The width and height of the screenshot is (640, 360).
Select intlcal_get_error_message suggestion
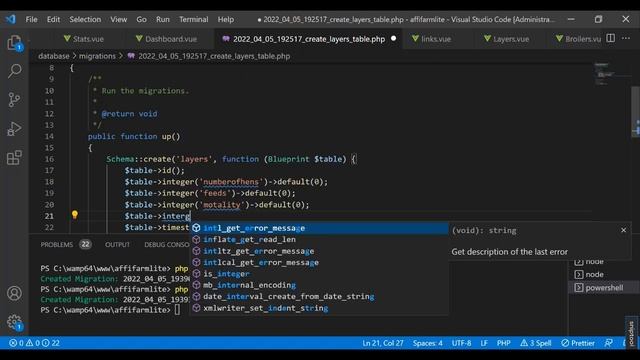320,262
